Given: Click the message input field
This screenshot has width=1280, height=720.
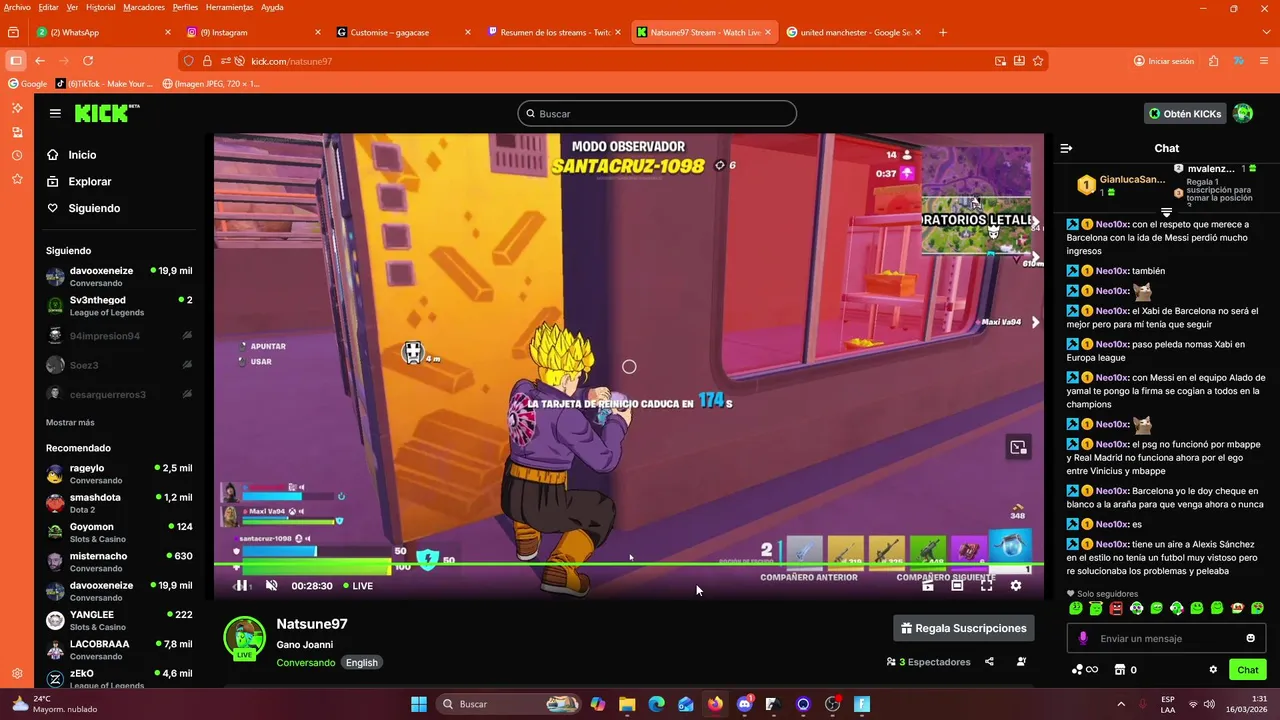Looking at the screenshot, I should pos(1166,638).
